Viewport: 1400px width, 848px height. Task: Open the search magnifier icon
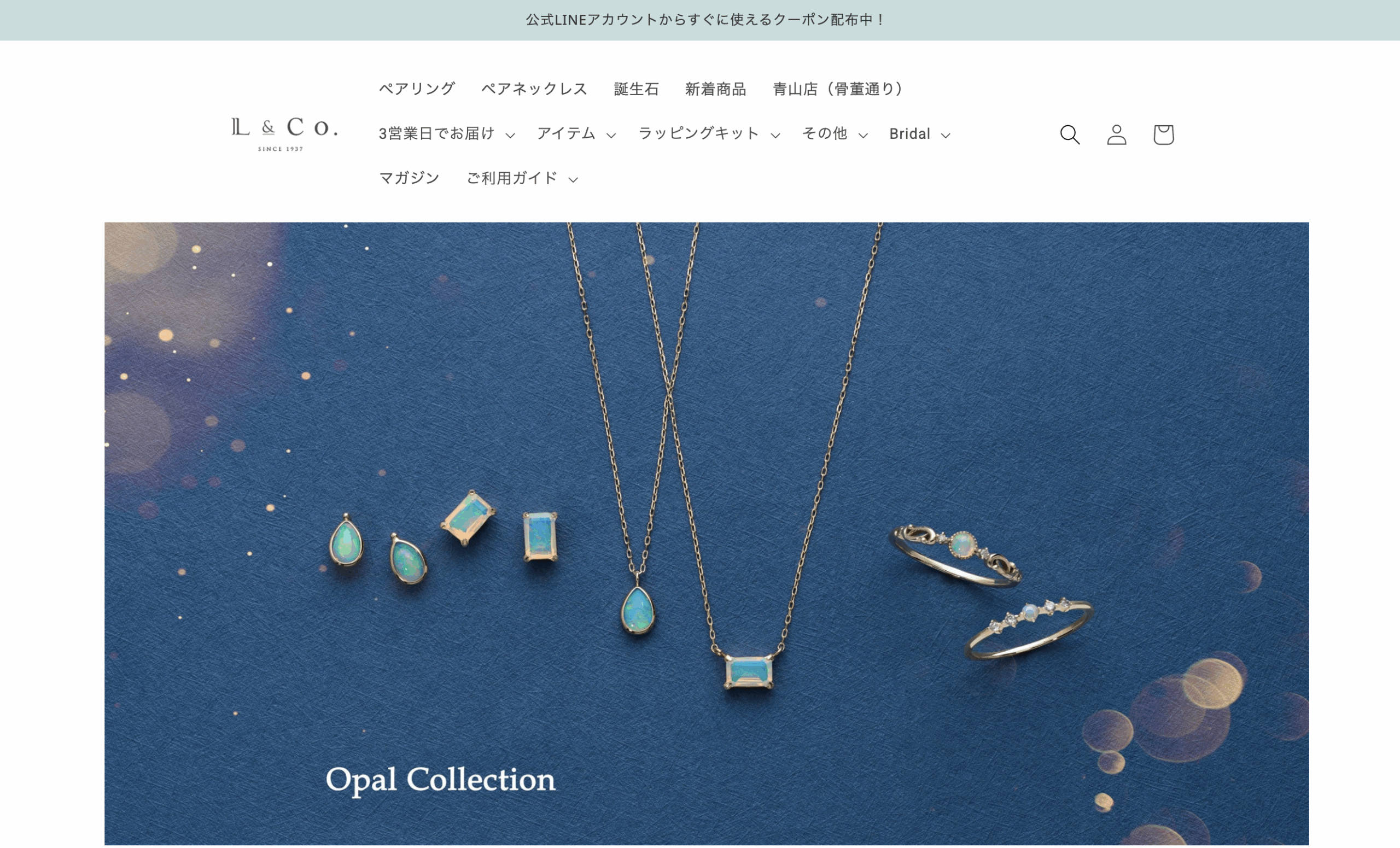click(1069, 134)
